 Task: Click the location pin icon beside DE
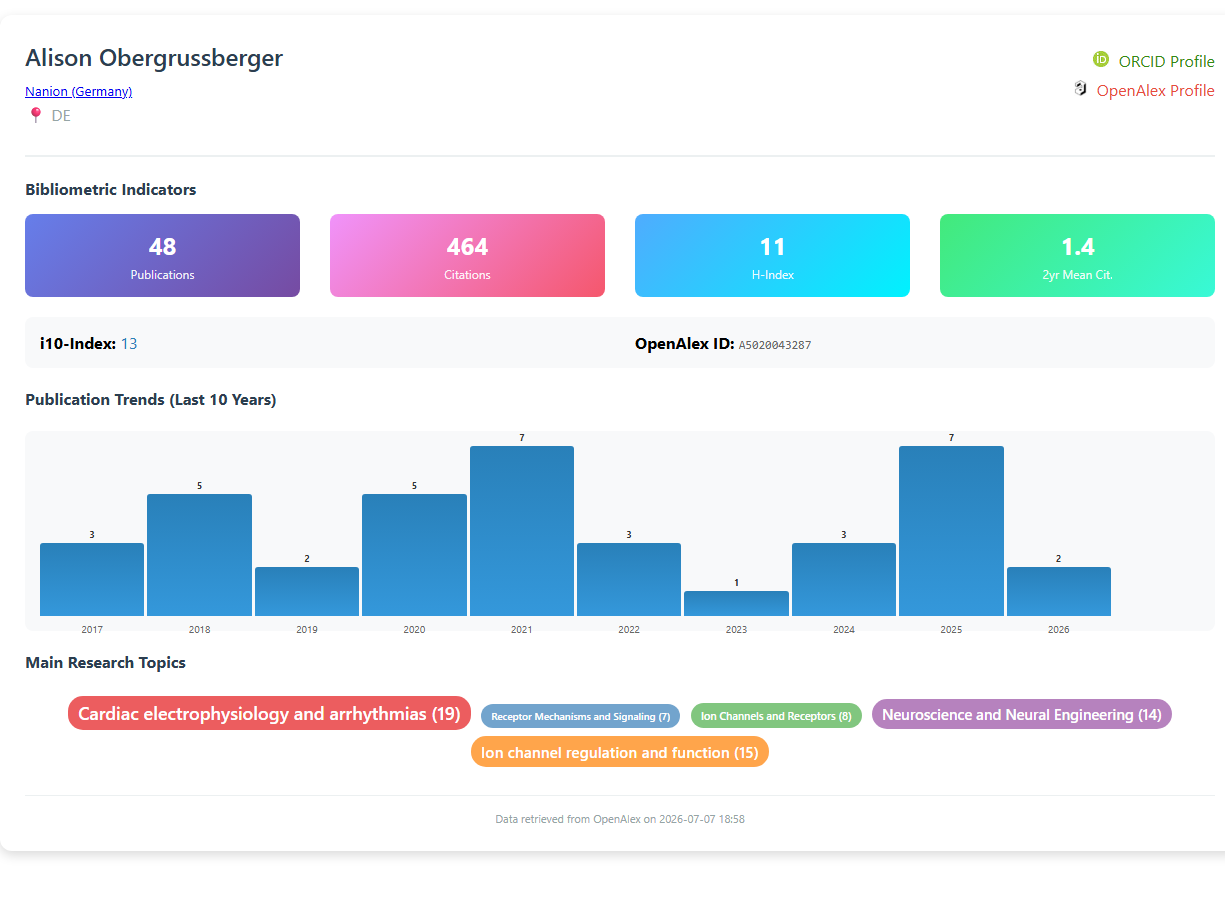click(x=36, y=115)
